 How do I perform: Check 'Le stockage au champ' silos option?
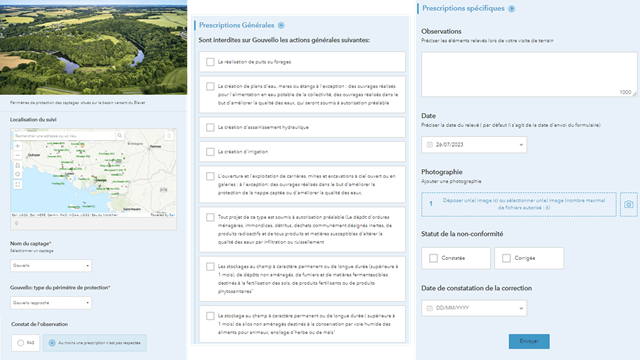point(210,316)
